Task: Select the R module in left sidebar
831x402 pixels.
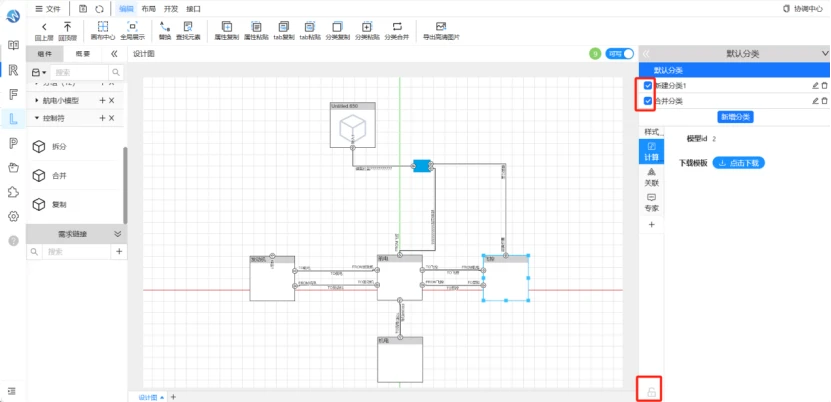Action: tap(14, 70)
